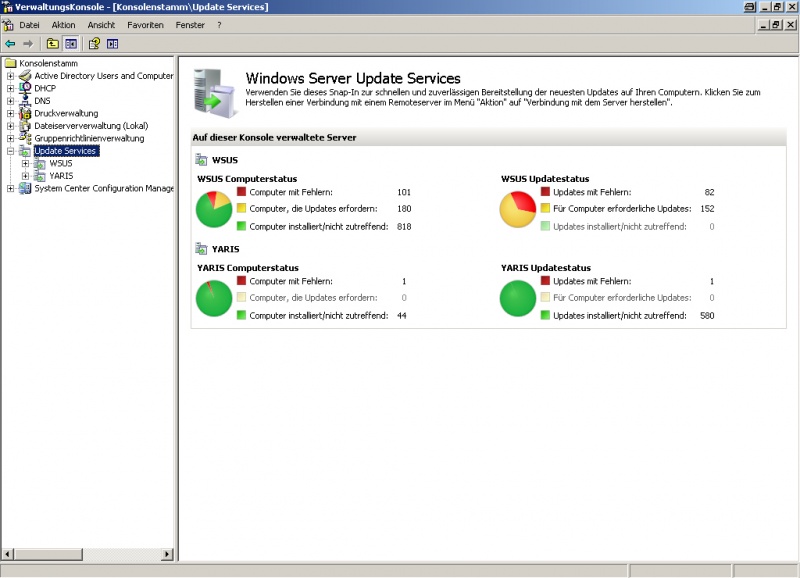Open the MMC console icon in menu bar

(x=8, y=25)
